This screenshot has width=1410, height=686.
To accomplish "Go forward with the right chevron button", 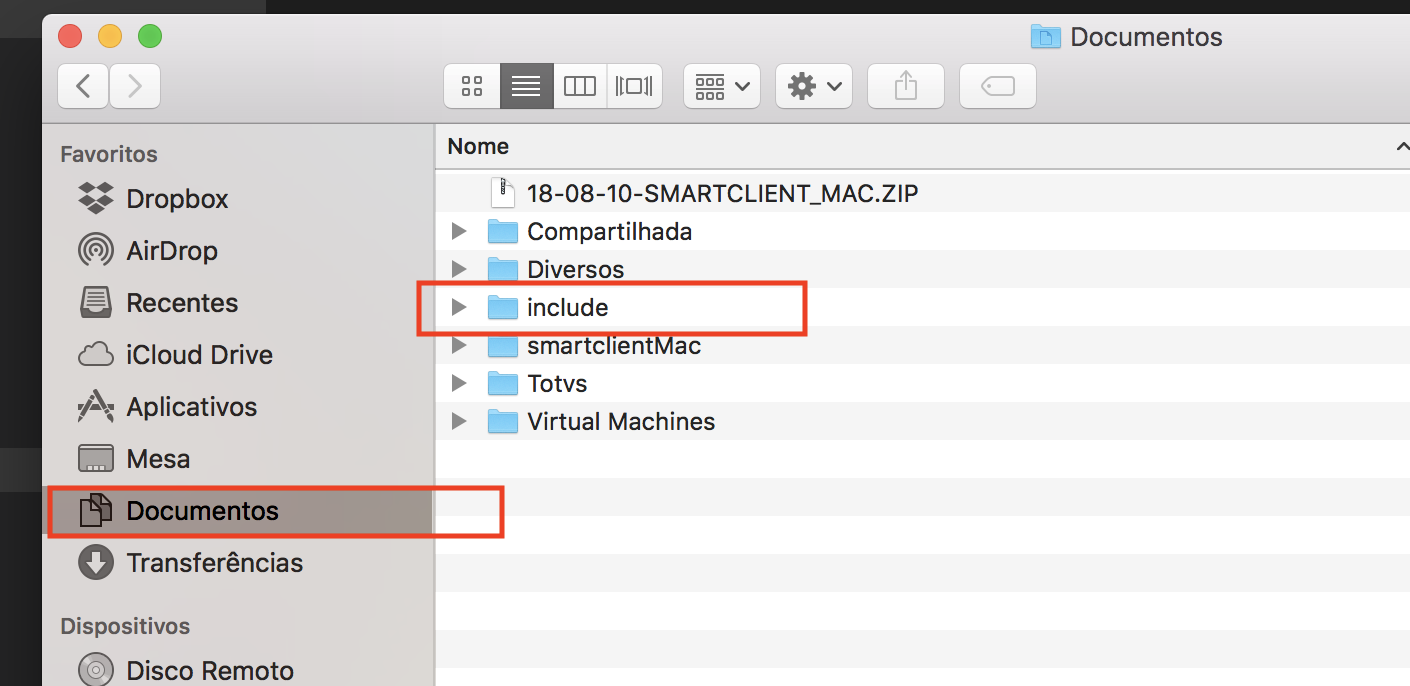I will point(135,86).
